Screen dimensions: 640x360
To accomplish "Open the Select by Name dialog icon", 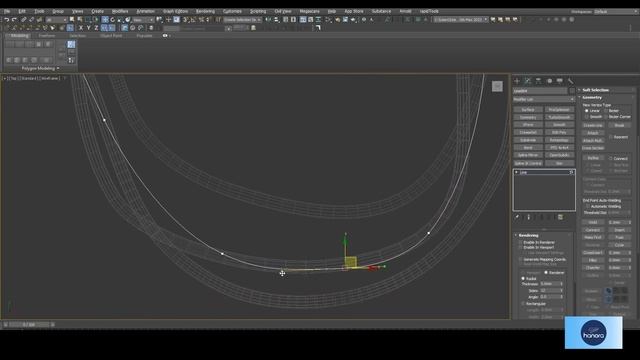I will point(80,20).
